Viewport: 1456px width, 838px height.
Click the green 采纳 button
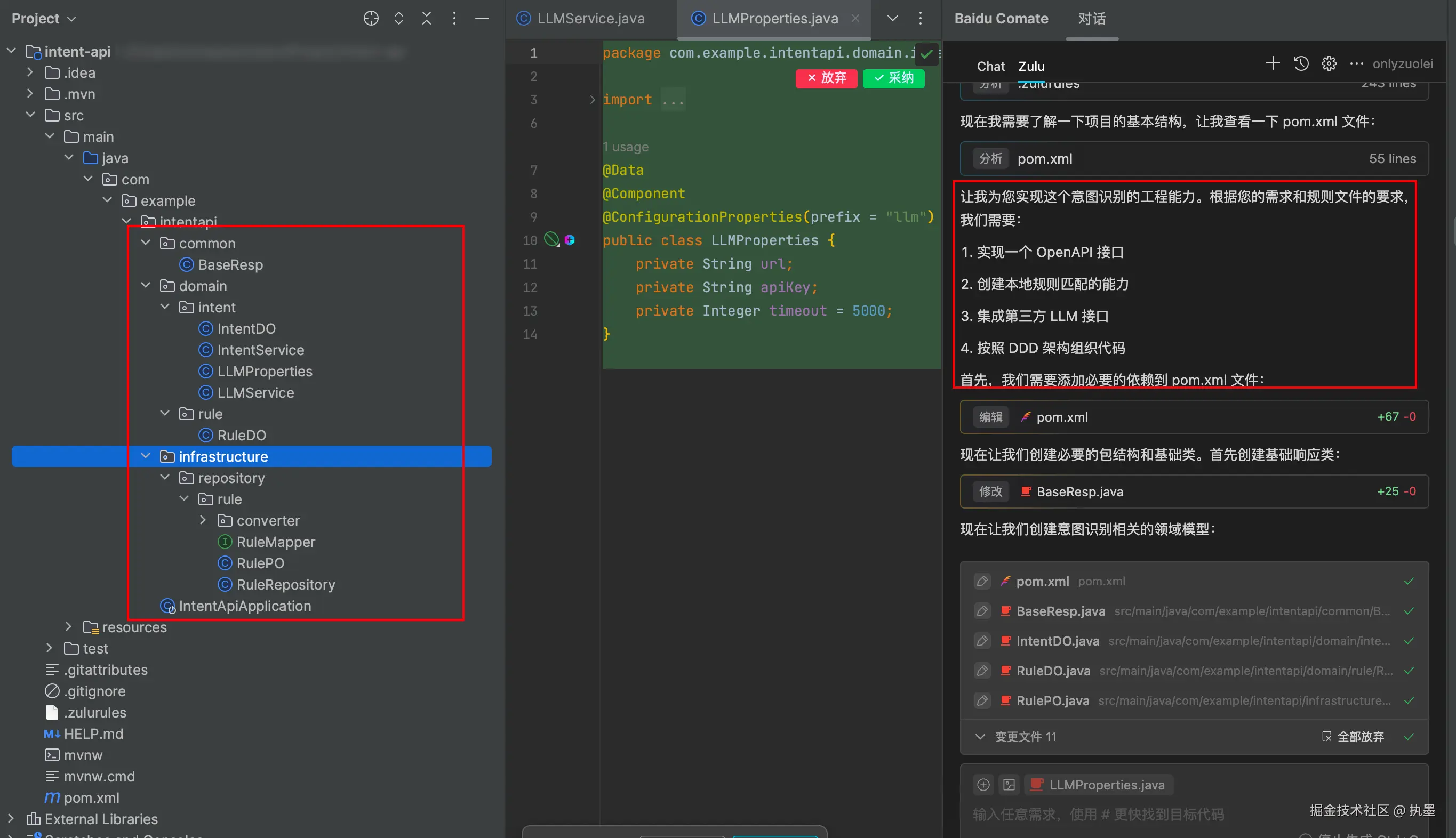point(893,78)
